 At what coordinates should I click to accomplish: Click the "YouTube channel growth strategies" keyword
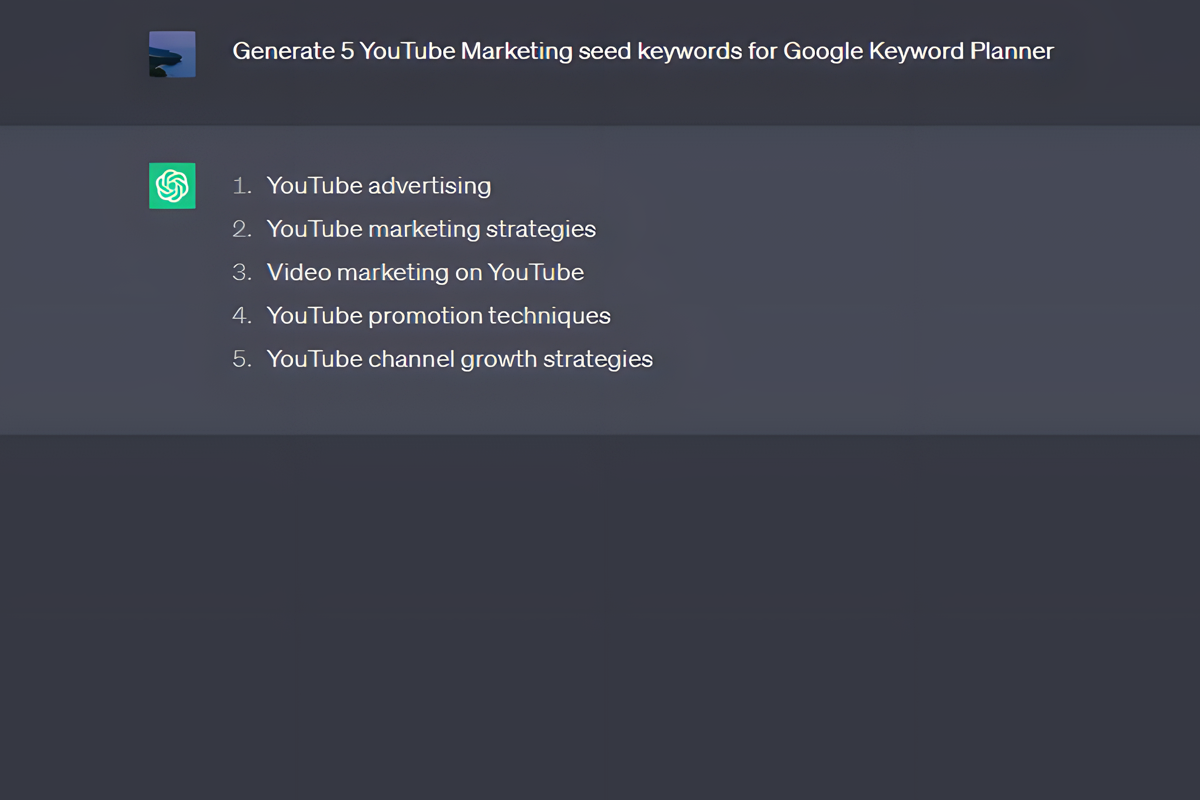click(x=459, y=359)
